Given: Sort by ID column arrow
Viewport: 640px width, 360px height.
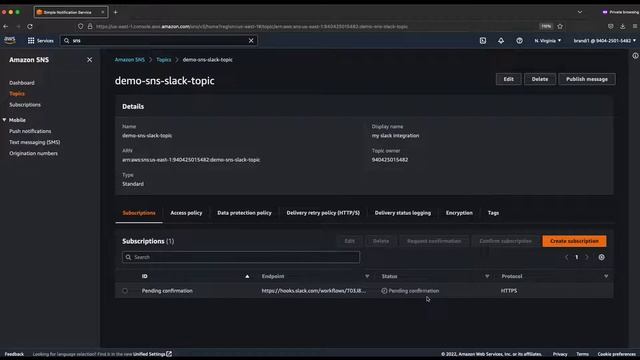Looking at the screenshot, I should coord(247,277).
